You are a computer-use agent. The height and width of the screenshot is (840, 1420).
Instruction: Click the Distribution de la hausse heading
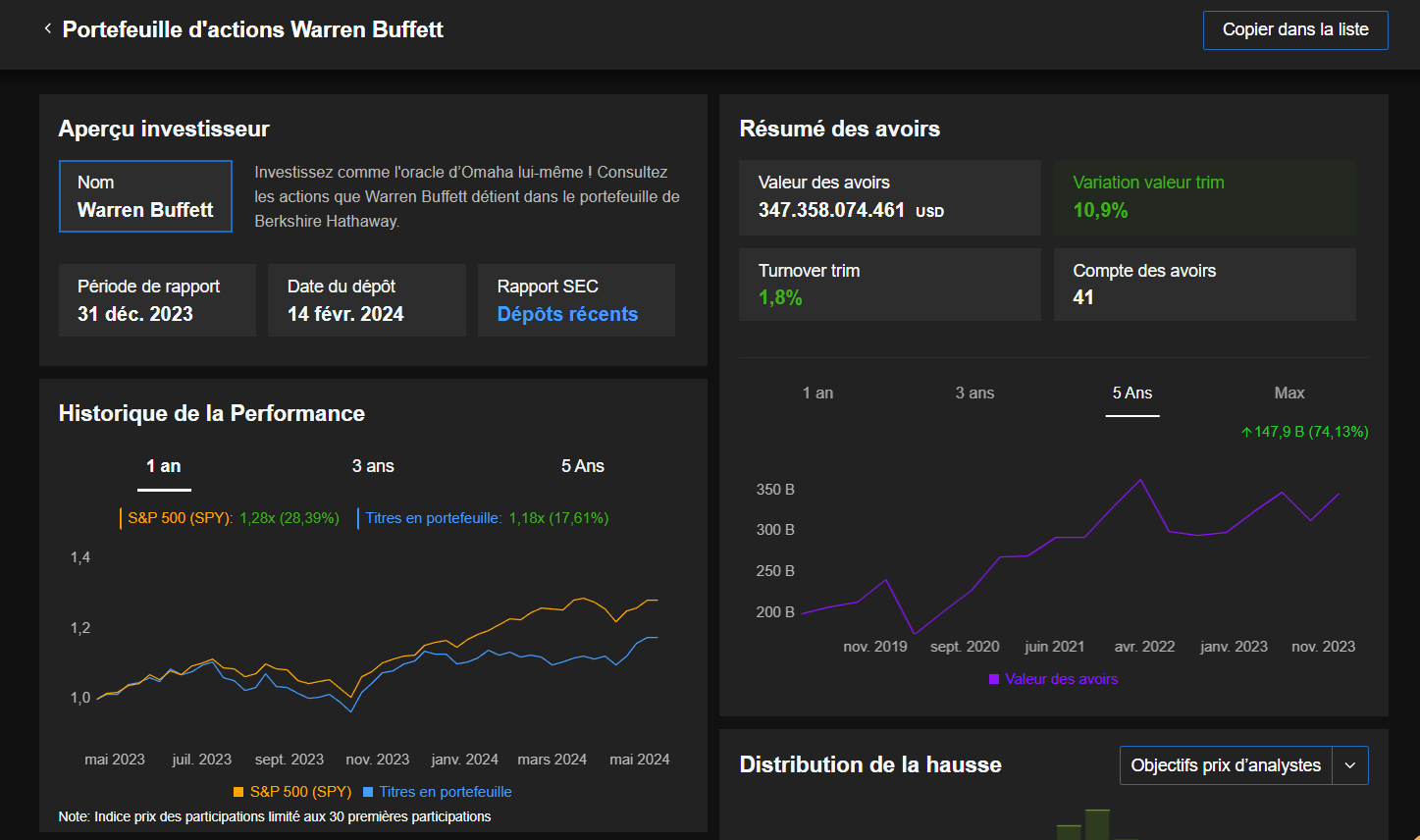tap(870, 764)
